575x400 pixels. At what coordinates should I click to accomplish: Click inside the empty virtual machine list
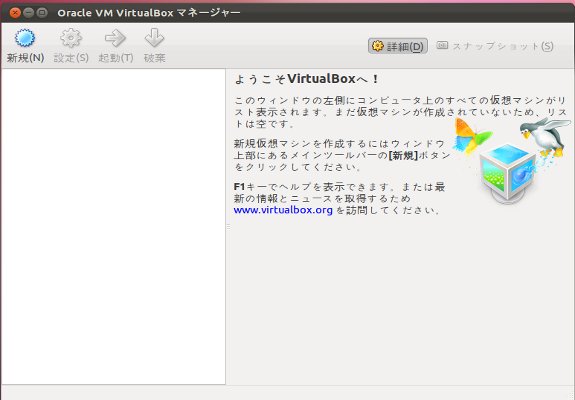[x=113, y=227]
